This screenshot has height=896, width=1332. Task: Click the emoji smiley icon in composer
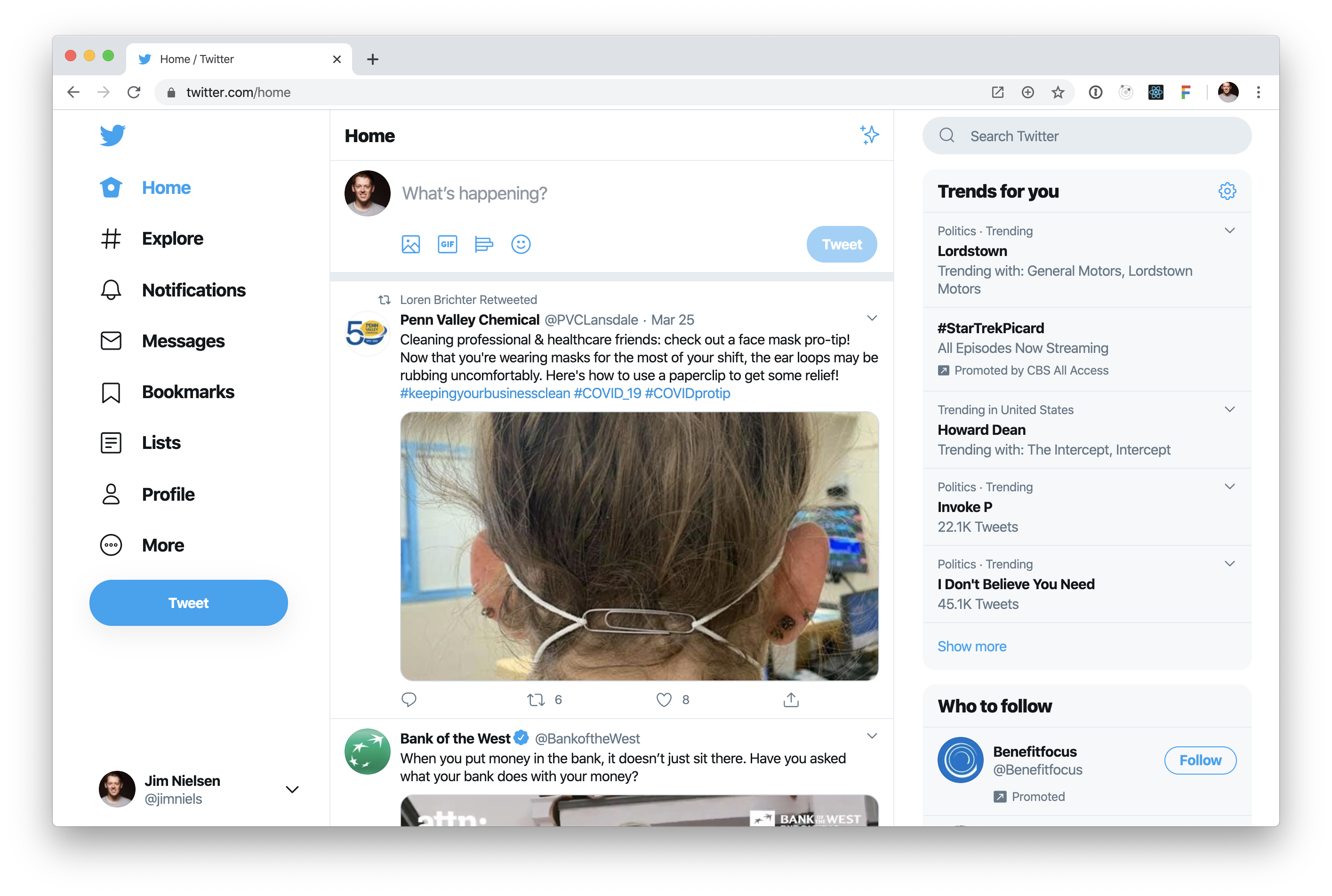521,244
